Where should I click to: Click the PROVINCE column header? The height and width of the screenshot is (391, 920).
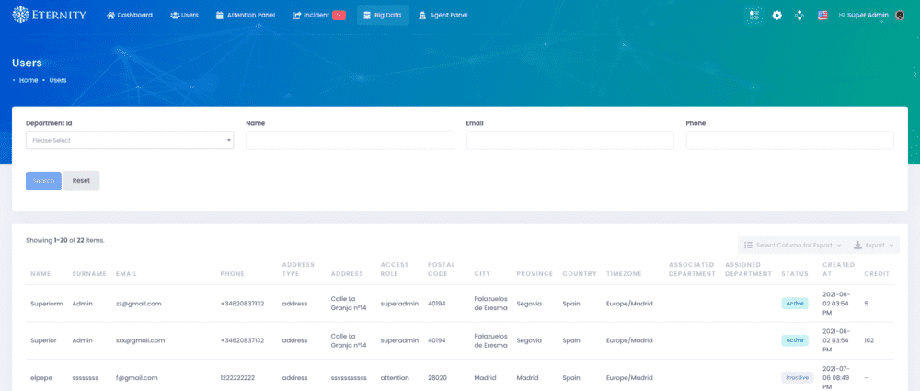[x=535, y=274]
